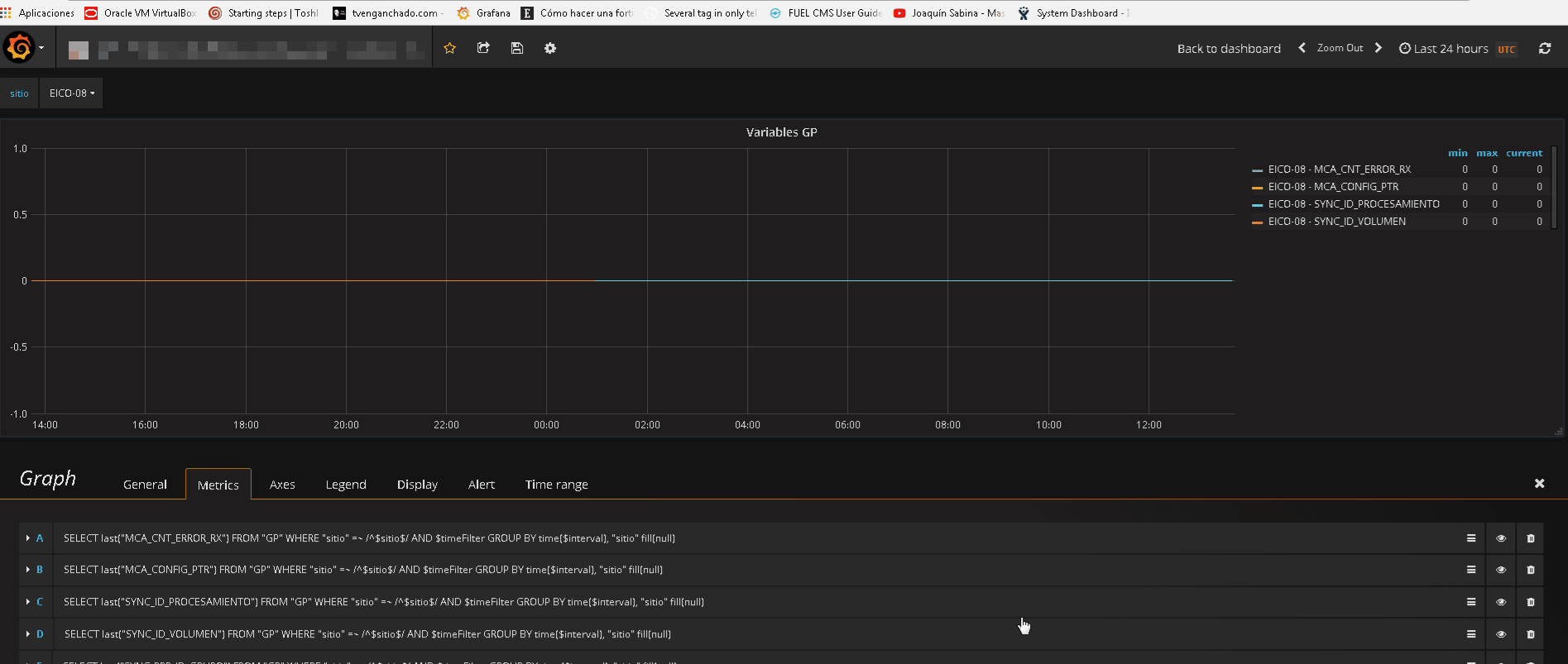
Task: Toggle EICO-08 - SYNC_ID_PROCESAMIENTO legend series
Action: click(x=1354, y=204)
